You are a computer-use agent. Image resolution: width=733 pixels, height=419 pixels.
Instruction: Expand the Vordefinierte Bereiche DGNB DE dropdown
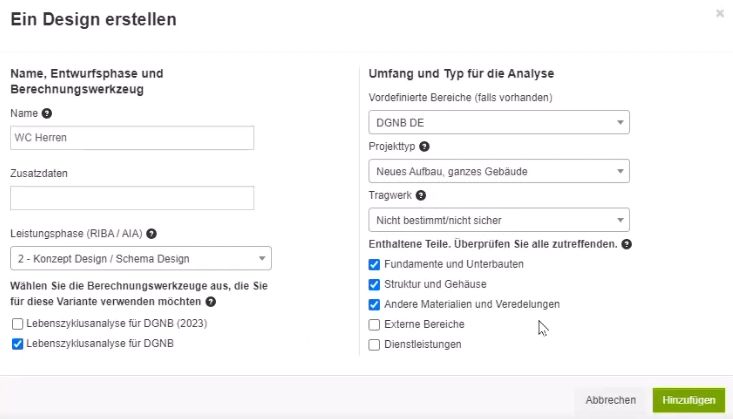point(498,122)
